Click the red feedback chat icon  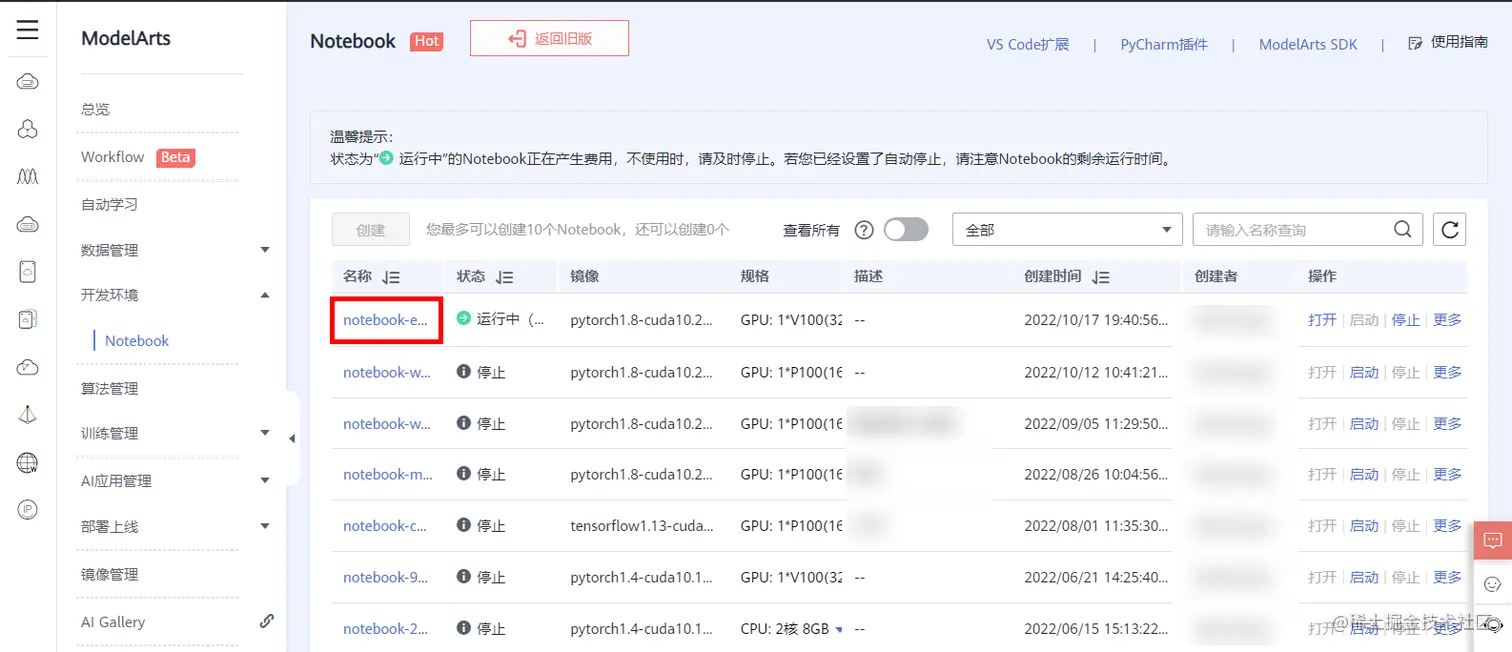tap(1492, 541)
